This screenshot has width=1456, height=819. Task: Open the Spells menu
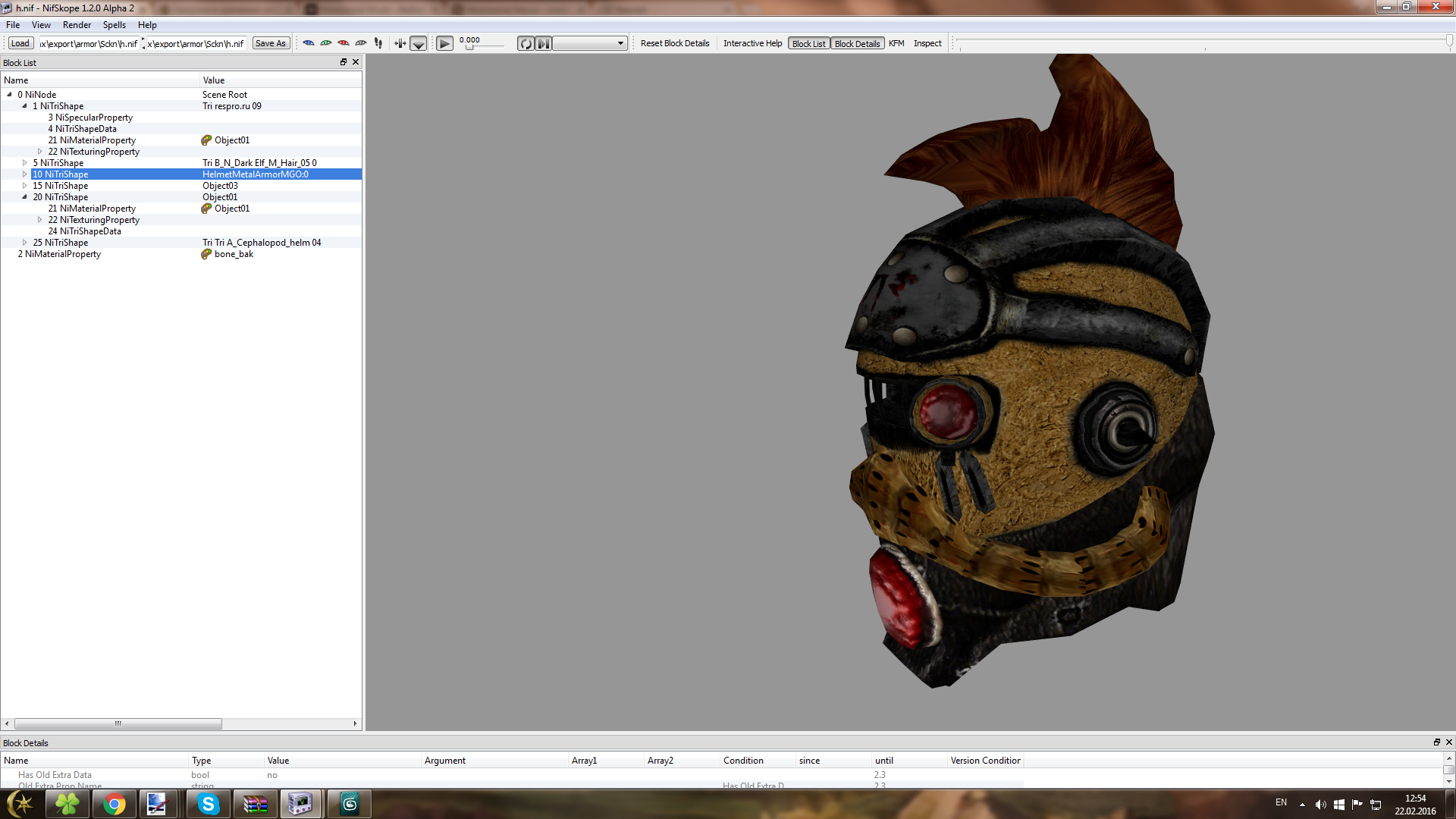coord(115,25)
